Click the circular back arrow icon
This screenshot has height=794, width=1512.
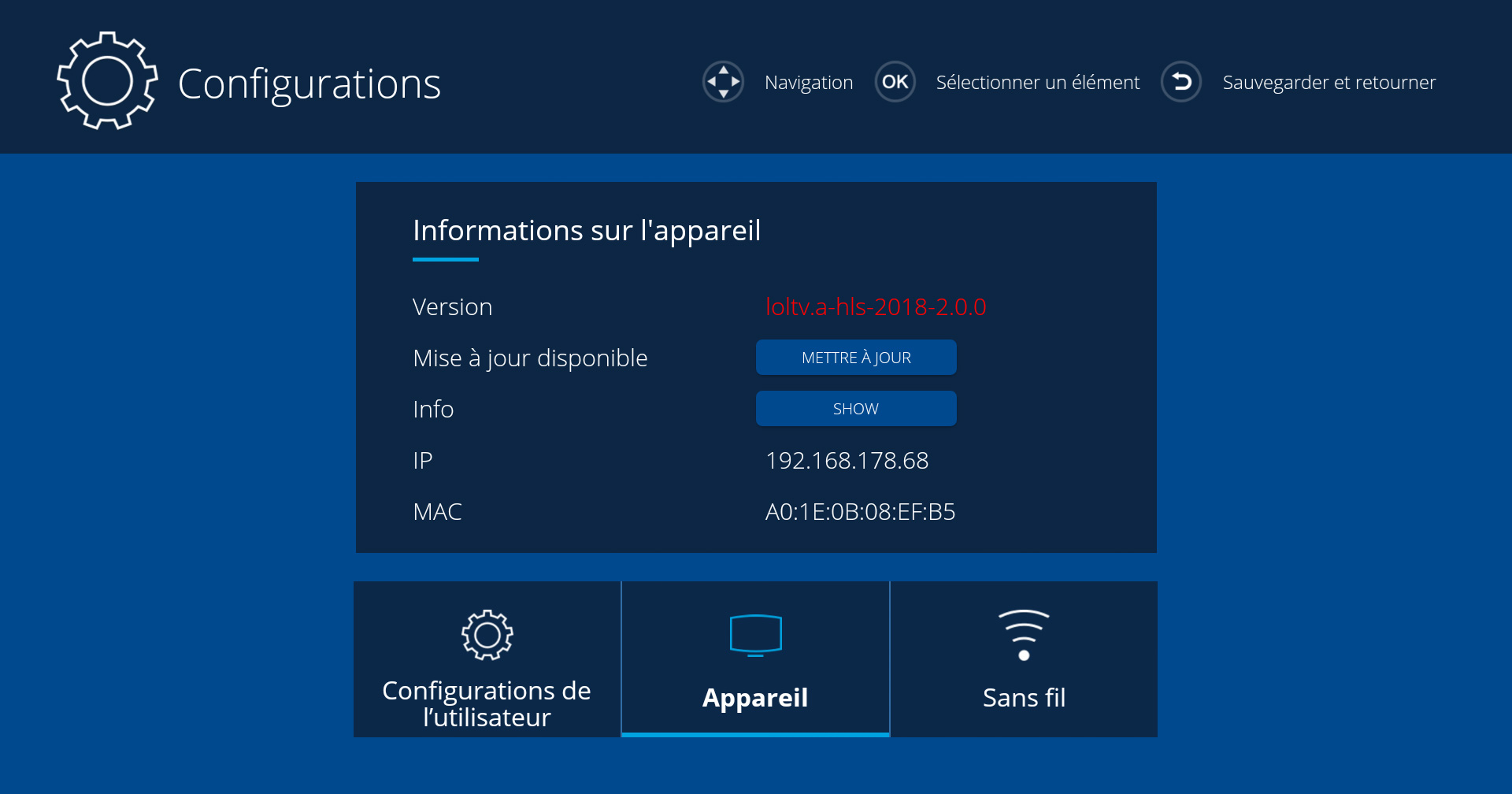1180,82
